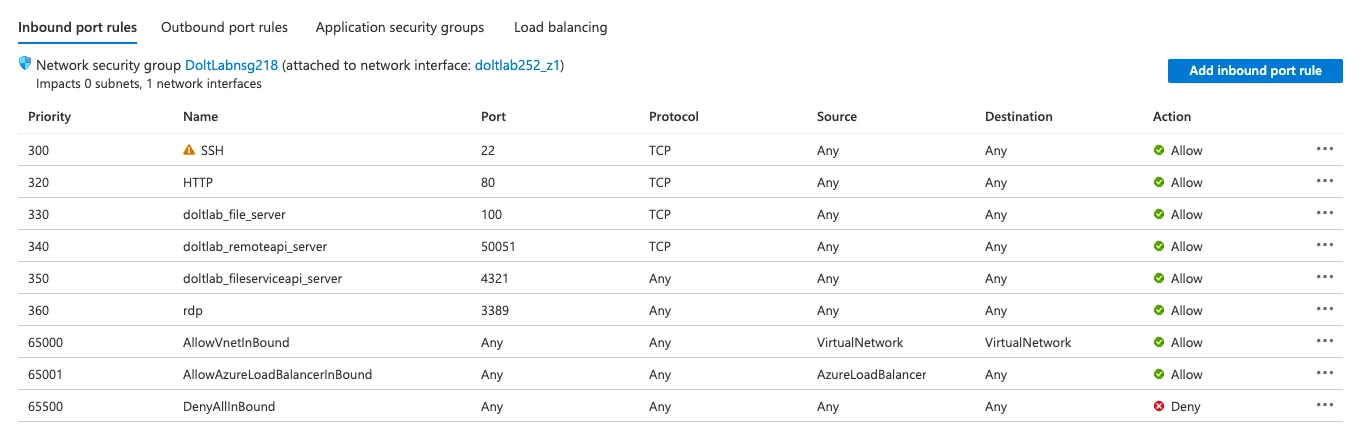
Task: Open the DoltLabnsg218 security group link
Action: coord(231,65)
